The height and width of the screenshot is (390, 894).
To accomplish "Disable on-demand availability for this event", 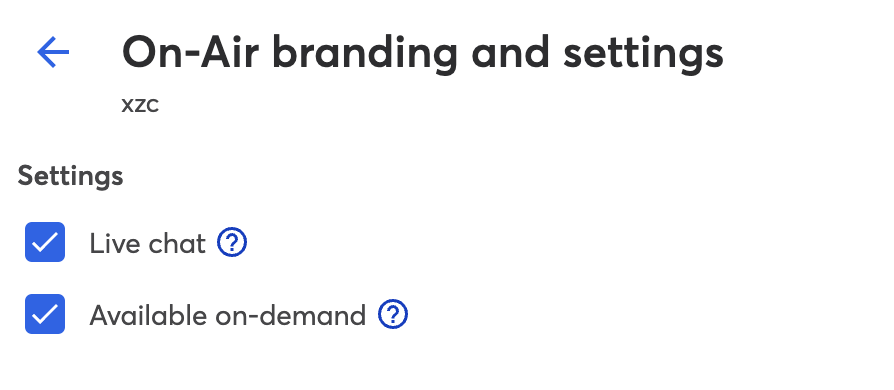I will coord(45,314).
